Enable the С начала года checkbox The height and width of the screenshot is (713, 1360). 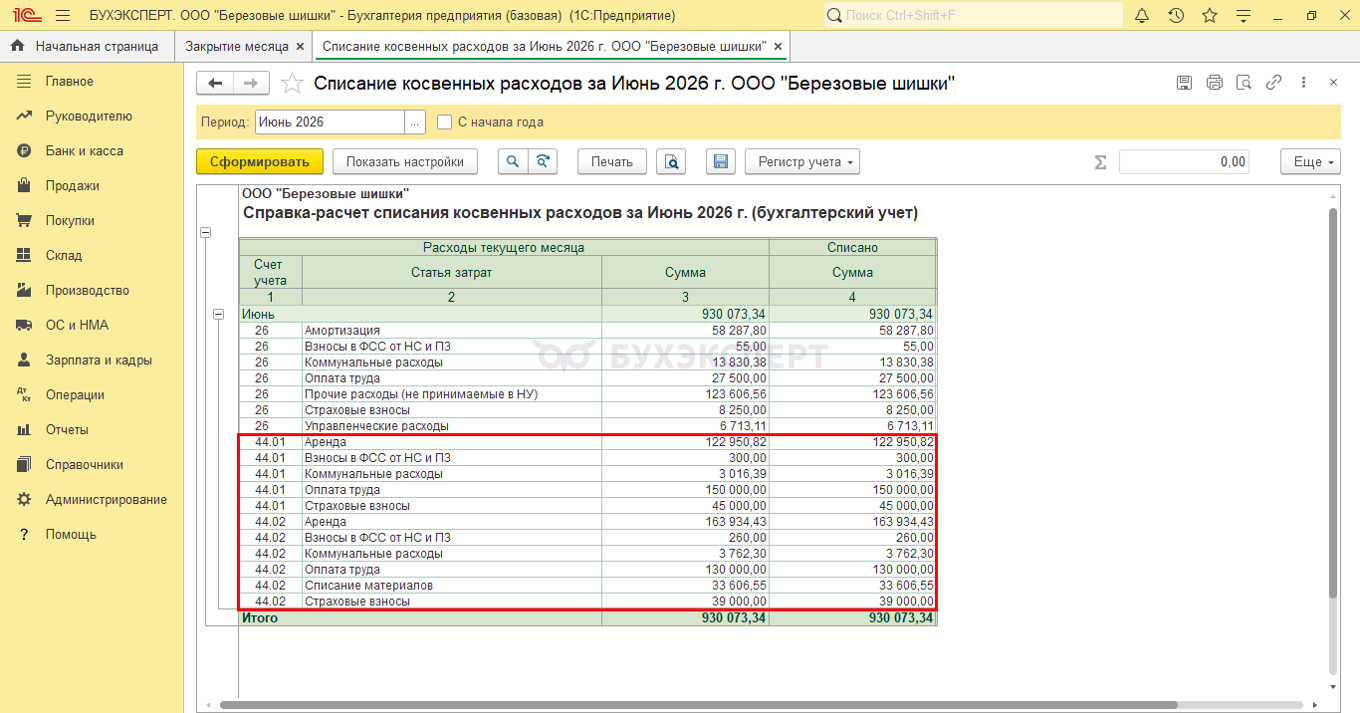coord(445,122)
